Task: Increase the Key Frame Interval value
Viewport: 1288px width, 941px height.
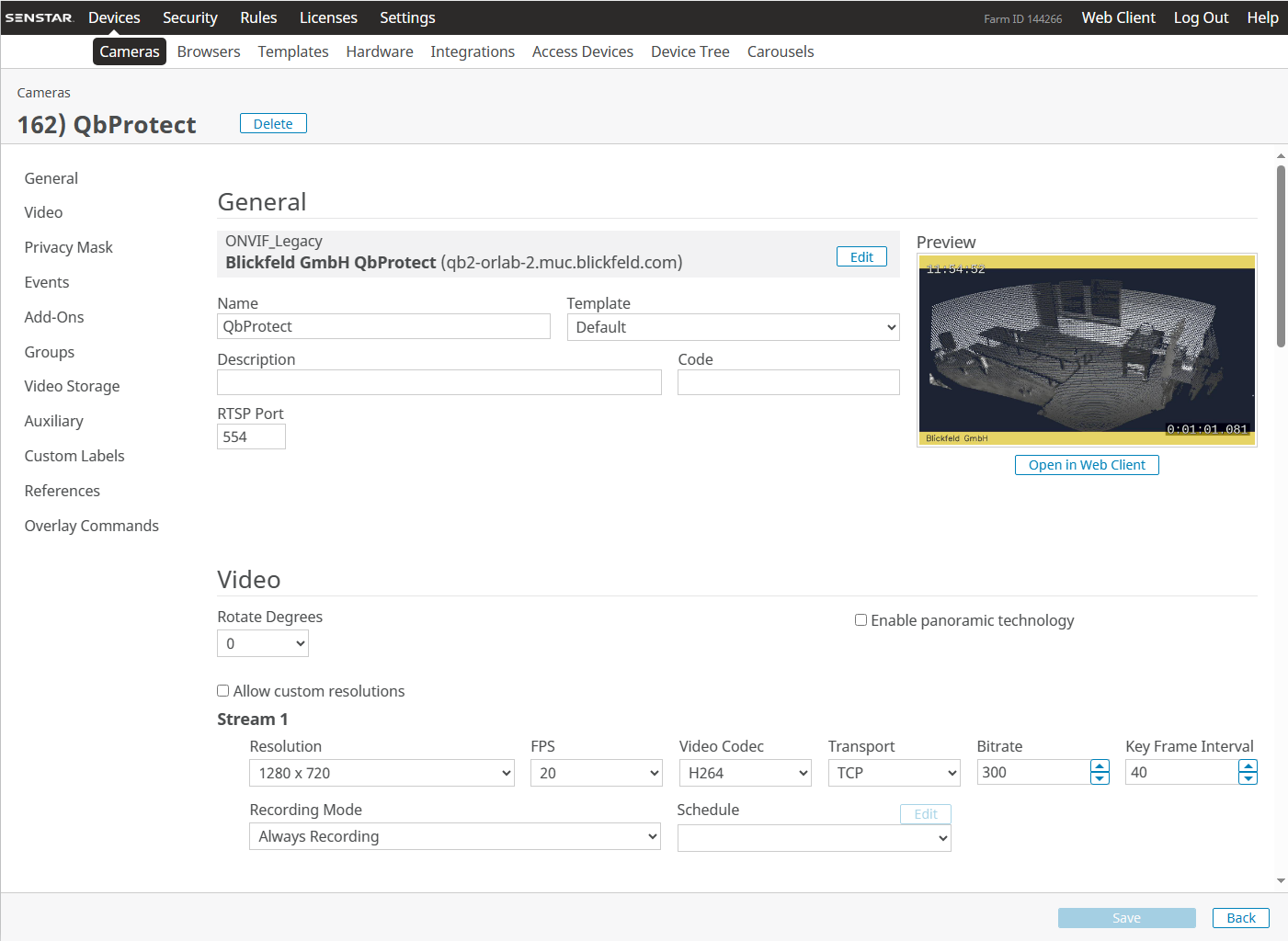Action: (1248, 766)
